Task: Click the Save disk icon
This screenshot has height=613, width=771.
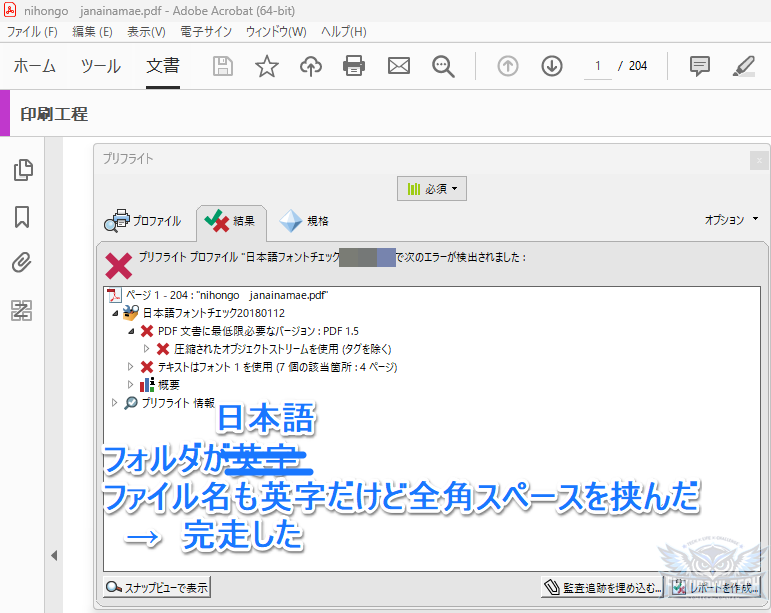Action: (x=223, y=66)
